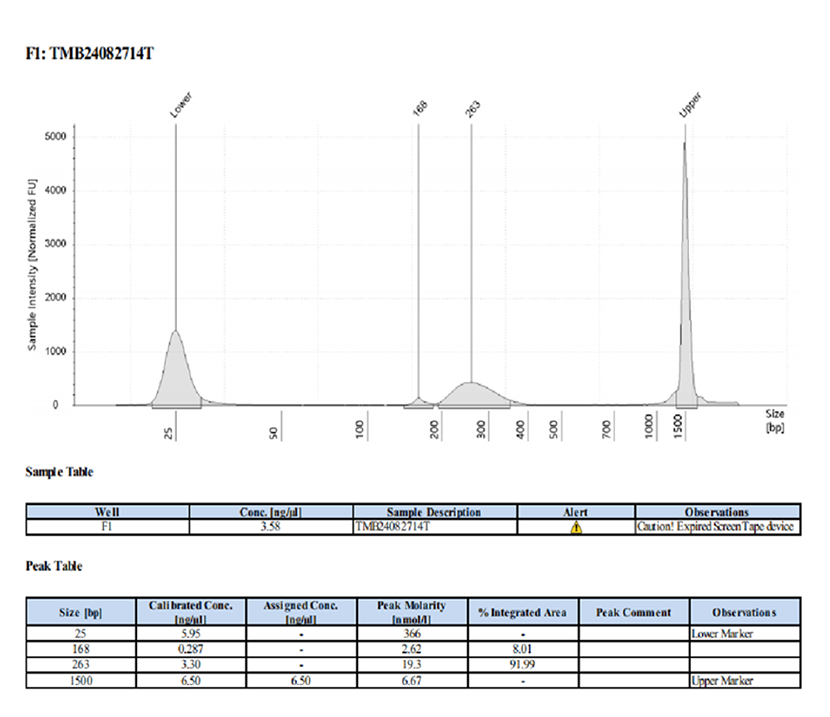This screenshot has height=717, width=830.
Task: Click the calibrated concentration value '5.95'
Action: [191, 633]
